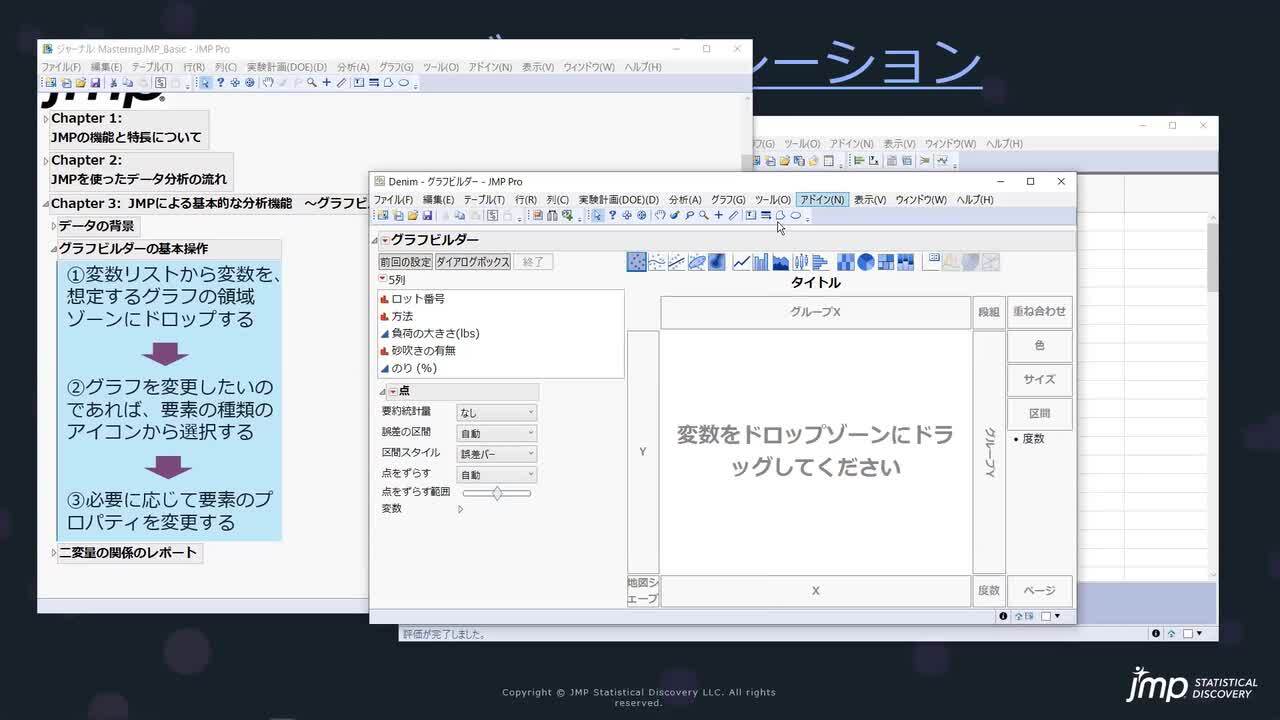Image resolution: width=1280 pixels, height=720 pixels.
Task: Collapse the グラフビルダーの基本操作 section
Action: pyautogui.click(x=54, y=249)
